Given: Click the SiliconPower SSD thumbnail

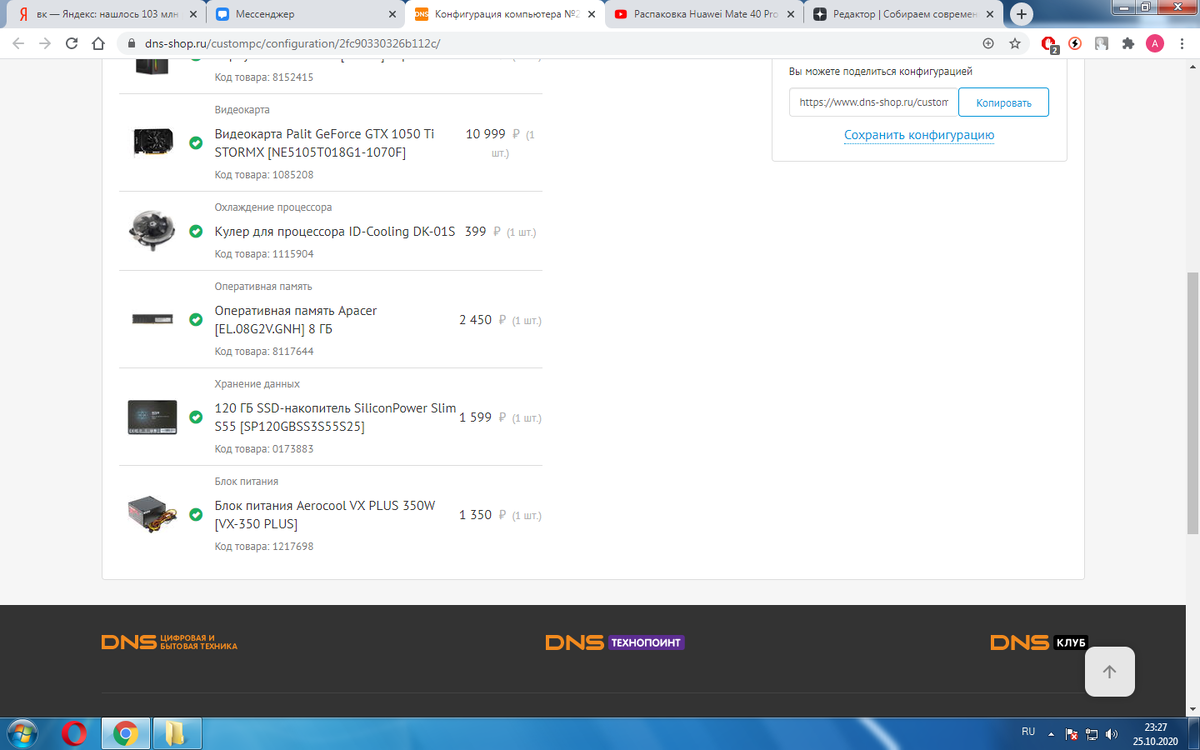Looking at the screenshot, I should point(152,416).
